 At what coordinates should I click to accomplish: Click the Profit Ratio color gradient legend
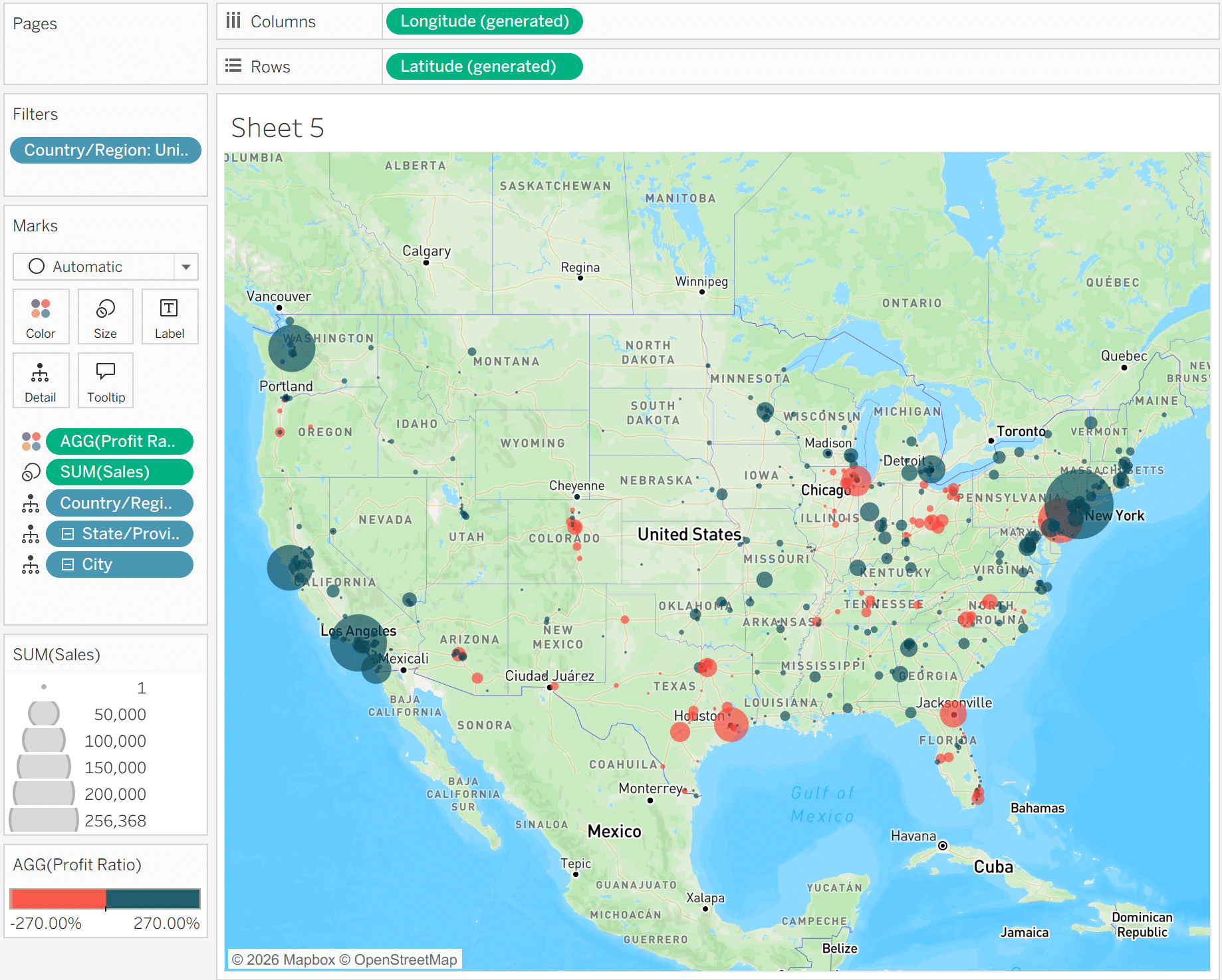tap(105, 899)
